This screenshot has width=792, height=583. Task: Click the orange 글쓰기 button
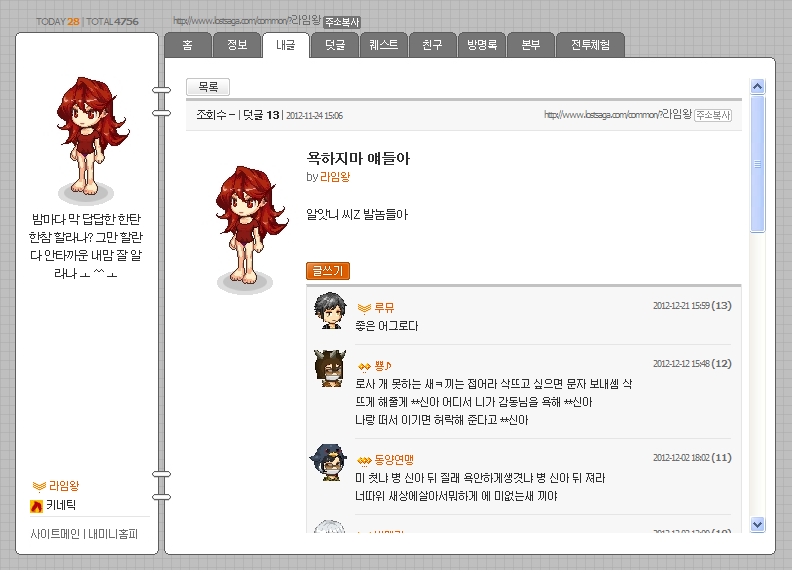(x=328, y=271)
